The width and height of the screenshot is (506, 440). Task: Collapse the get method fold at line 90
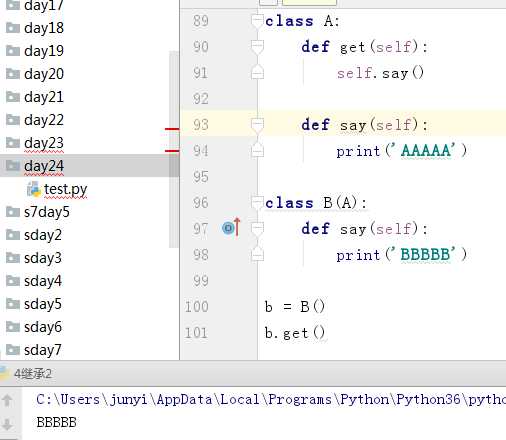pyautogui.click(x=257, y=46)
